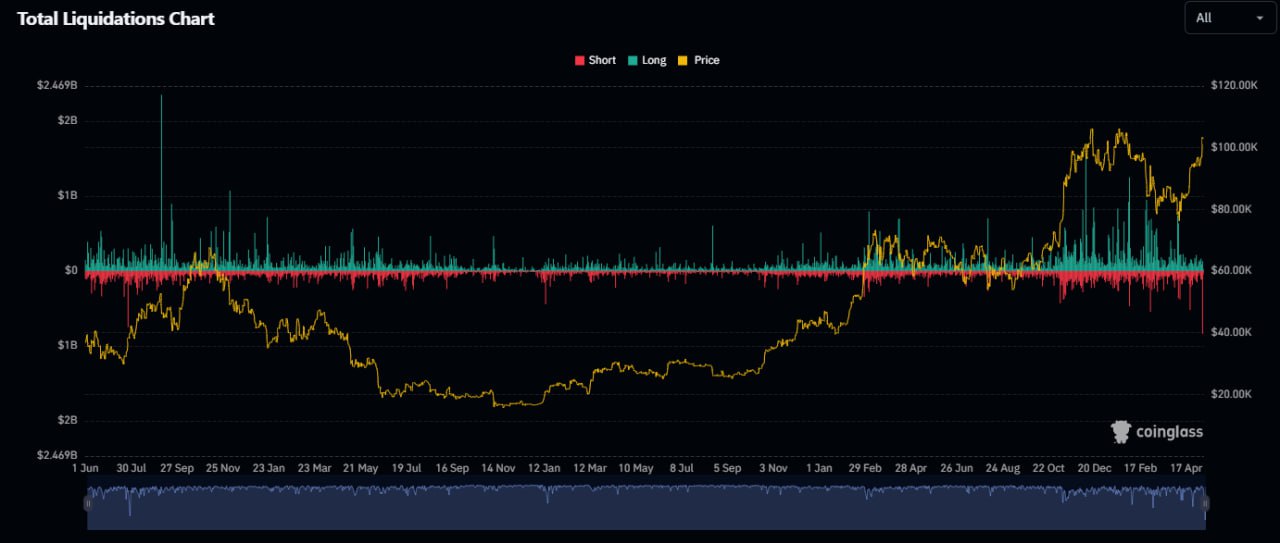Image resolution: width=1280 pixels, height=543 pixels.
Task: Click the 1 Jun date label
Action: [x=87, y=468]
